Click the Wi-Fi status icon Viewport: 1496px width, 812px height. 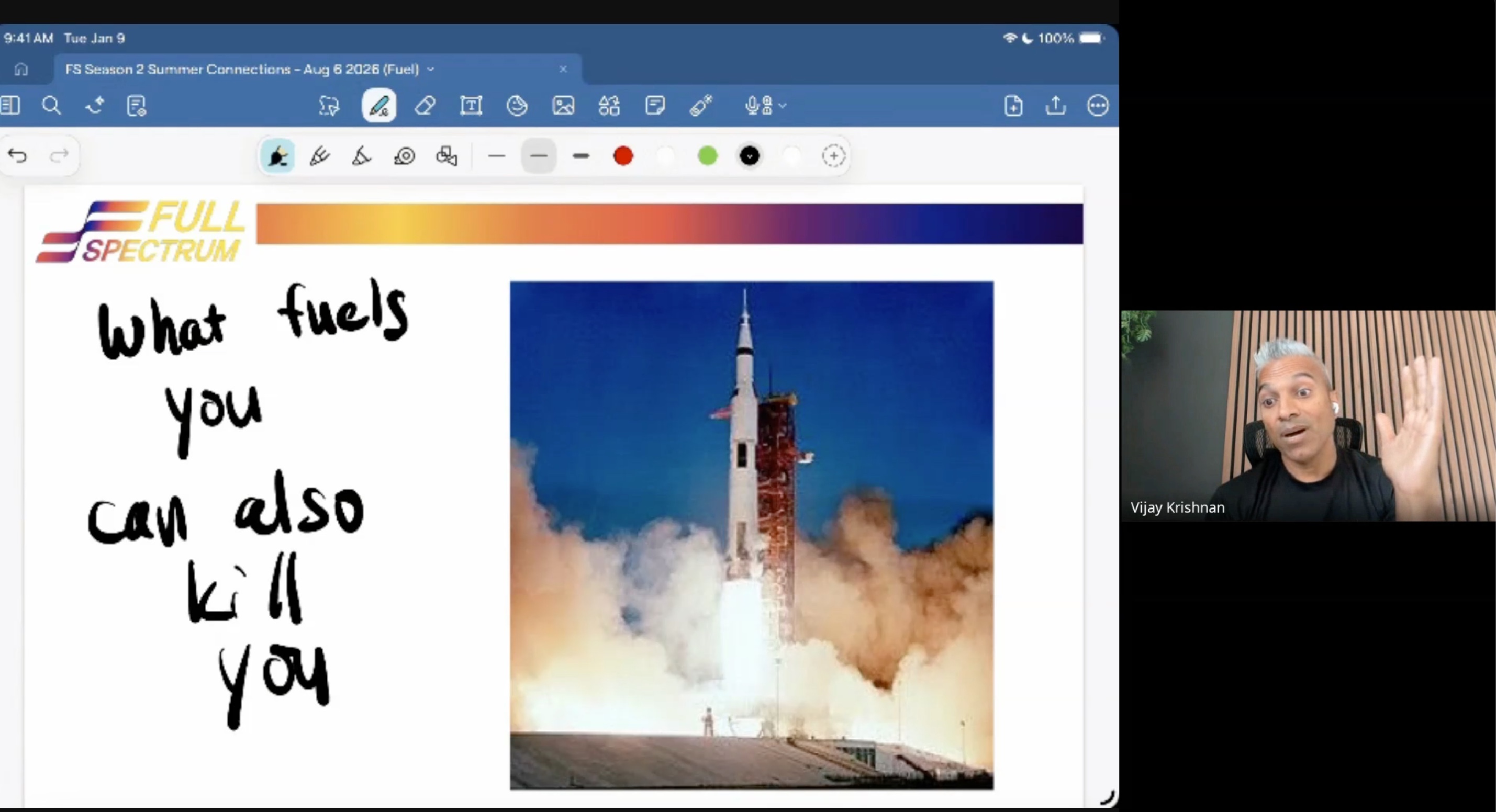(1010, 38)
